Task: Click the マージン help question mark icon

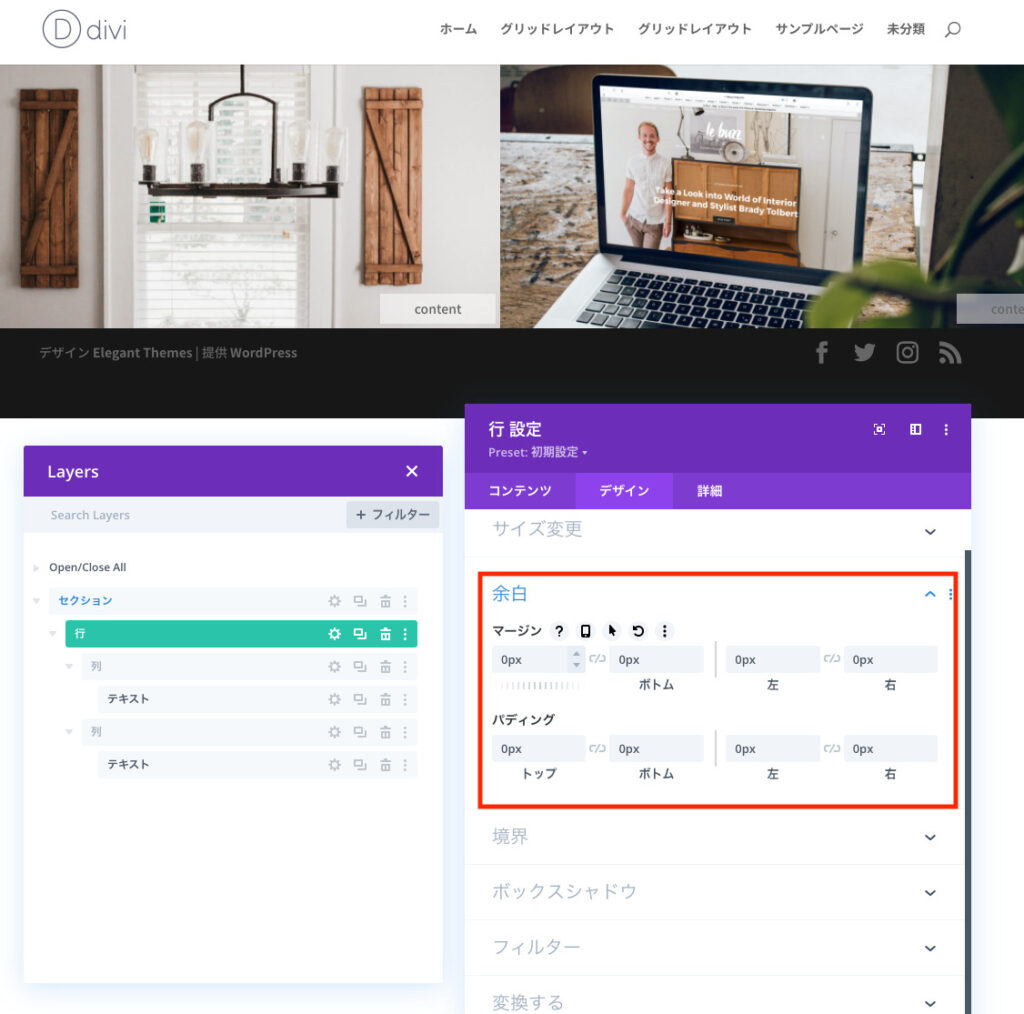Action: [559, 631]
